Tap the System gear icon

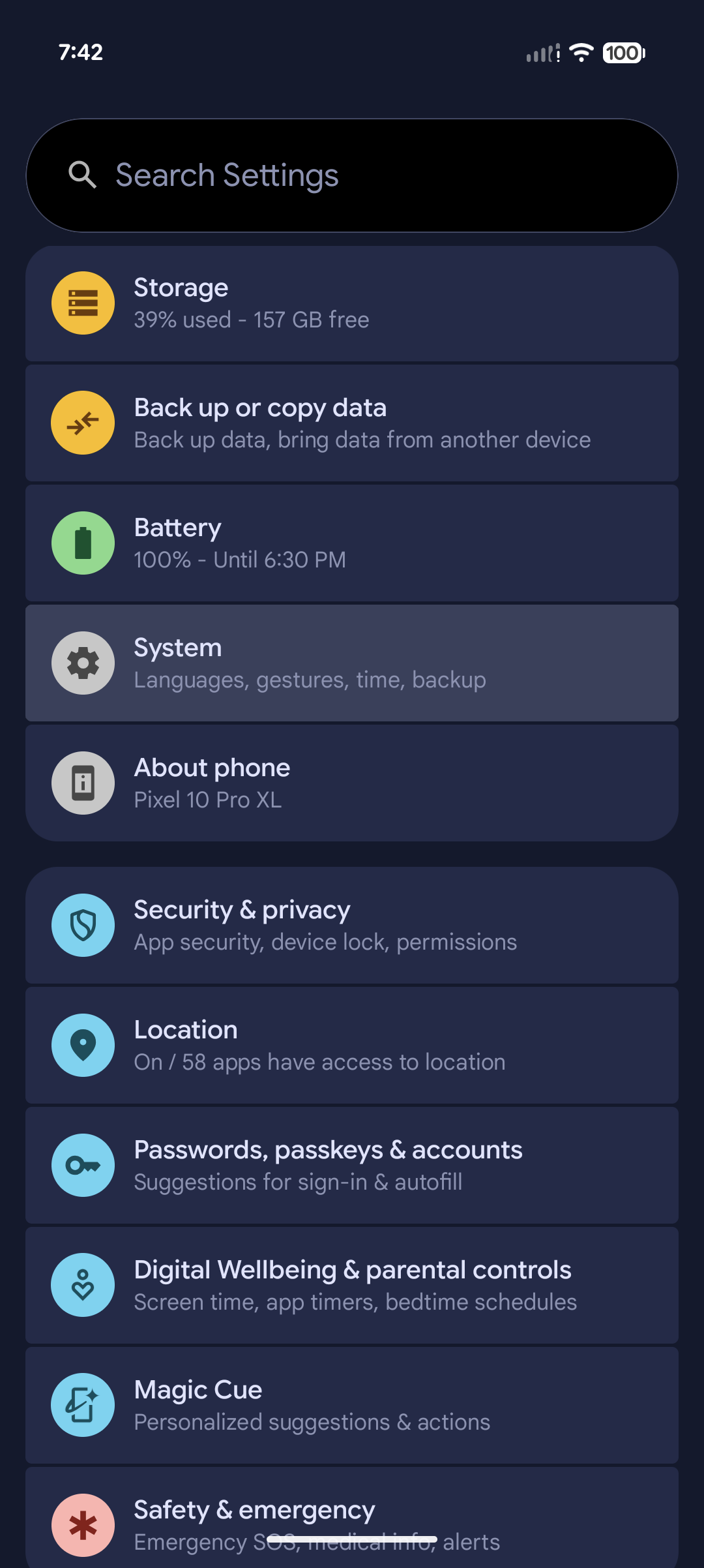click(x=83, y=663)
